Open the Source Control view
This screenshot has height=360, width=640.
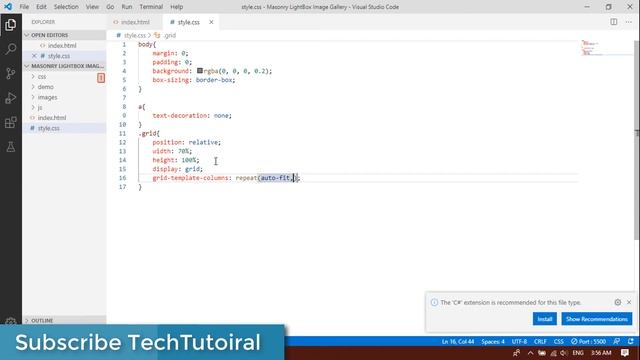(x=11, y=73)
